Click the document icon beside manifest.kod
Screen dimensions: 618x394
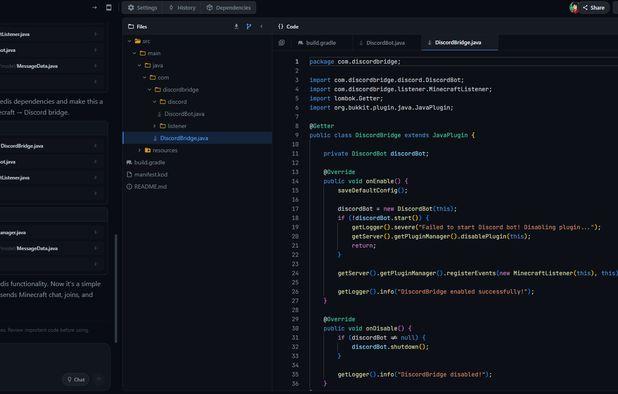click(129, 175)
